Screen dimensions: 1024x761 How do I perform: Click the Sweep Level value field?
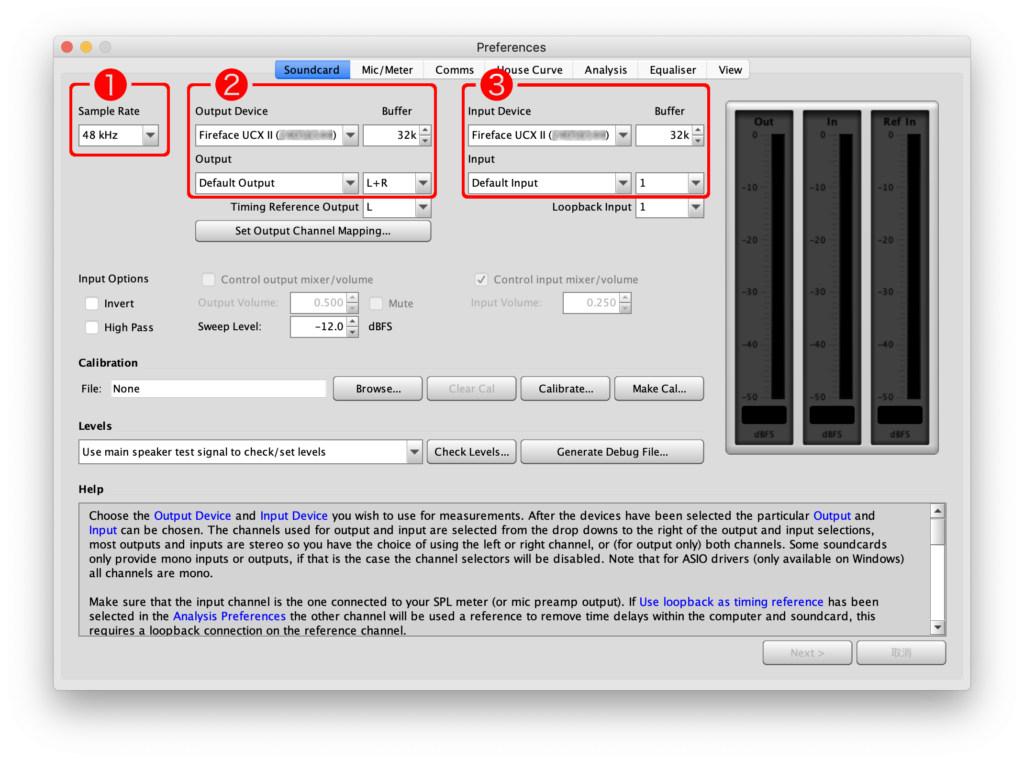319,327
